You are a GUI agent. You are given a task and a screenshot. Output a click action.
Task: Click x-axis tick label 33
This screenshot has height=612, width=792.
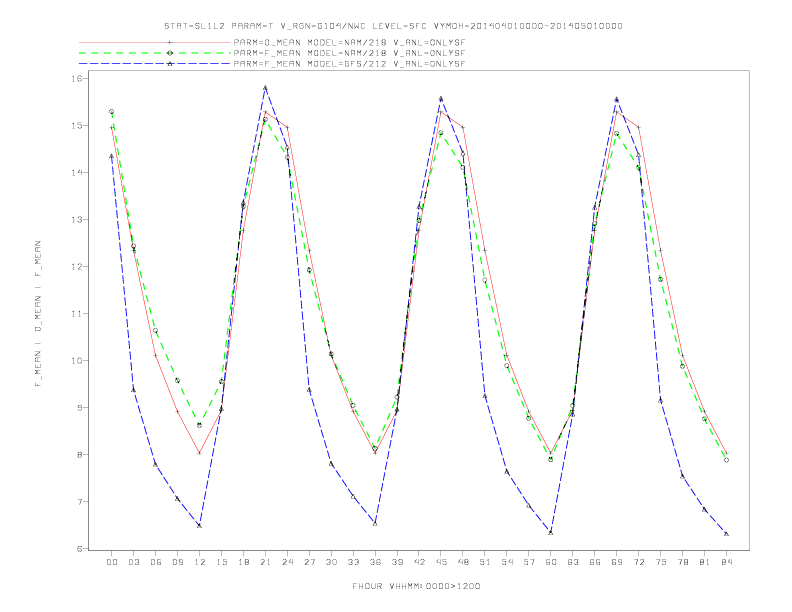[x=354, y=562]
